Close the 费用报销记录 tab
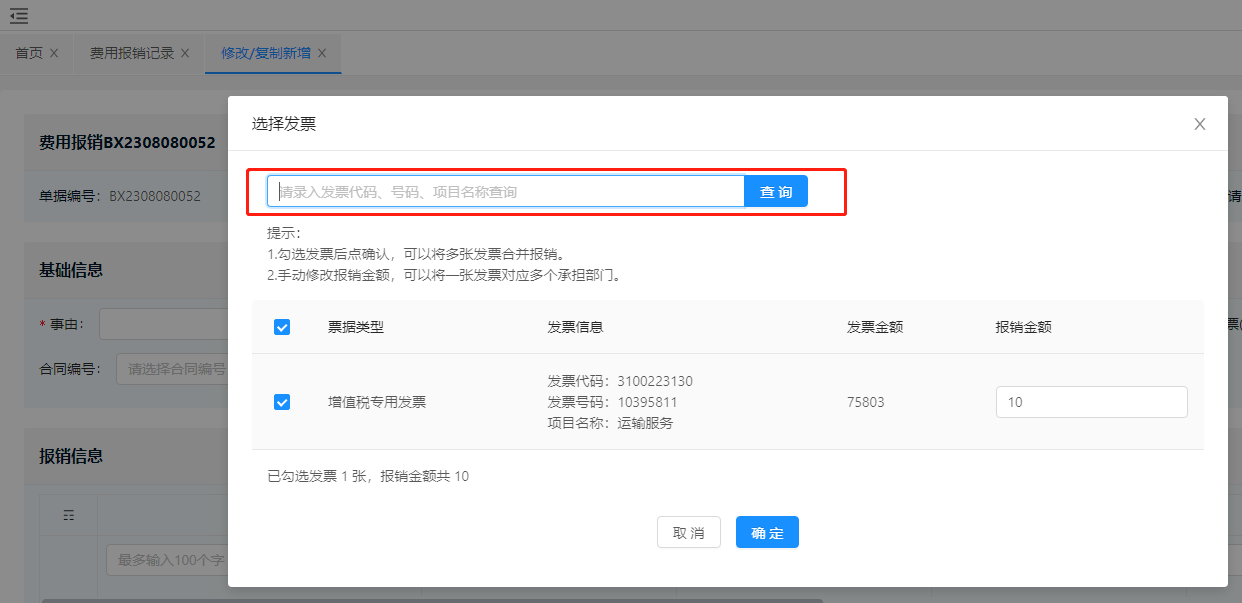Image resolution: width=1242 pixels, height=603 pixels. click(x=185, y=53)
